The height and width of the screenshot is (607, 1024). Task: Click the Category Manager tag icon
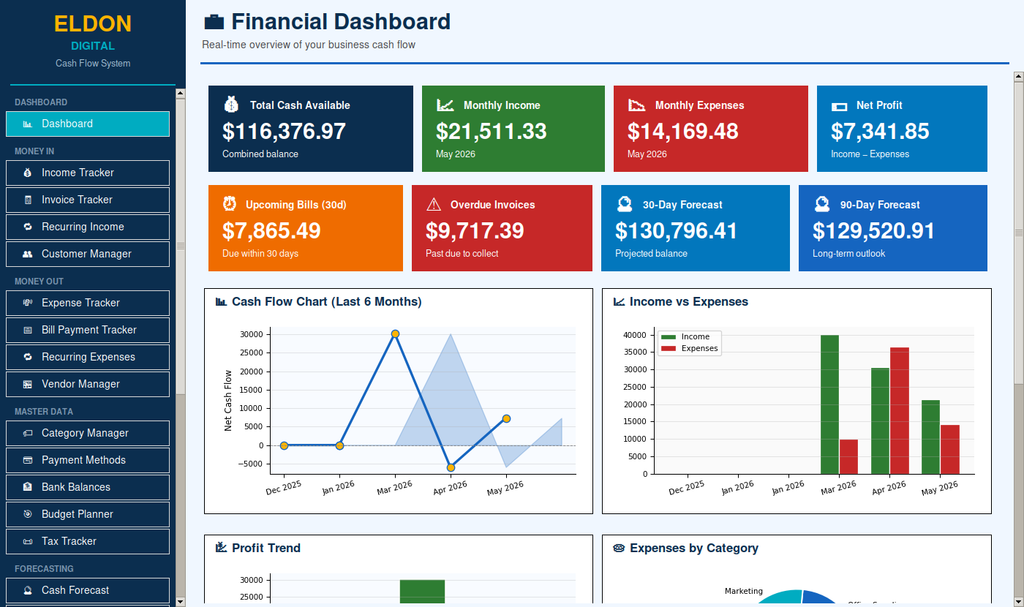pos(27,433)
